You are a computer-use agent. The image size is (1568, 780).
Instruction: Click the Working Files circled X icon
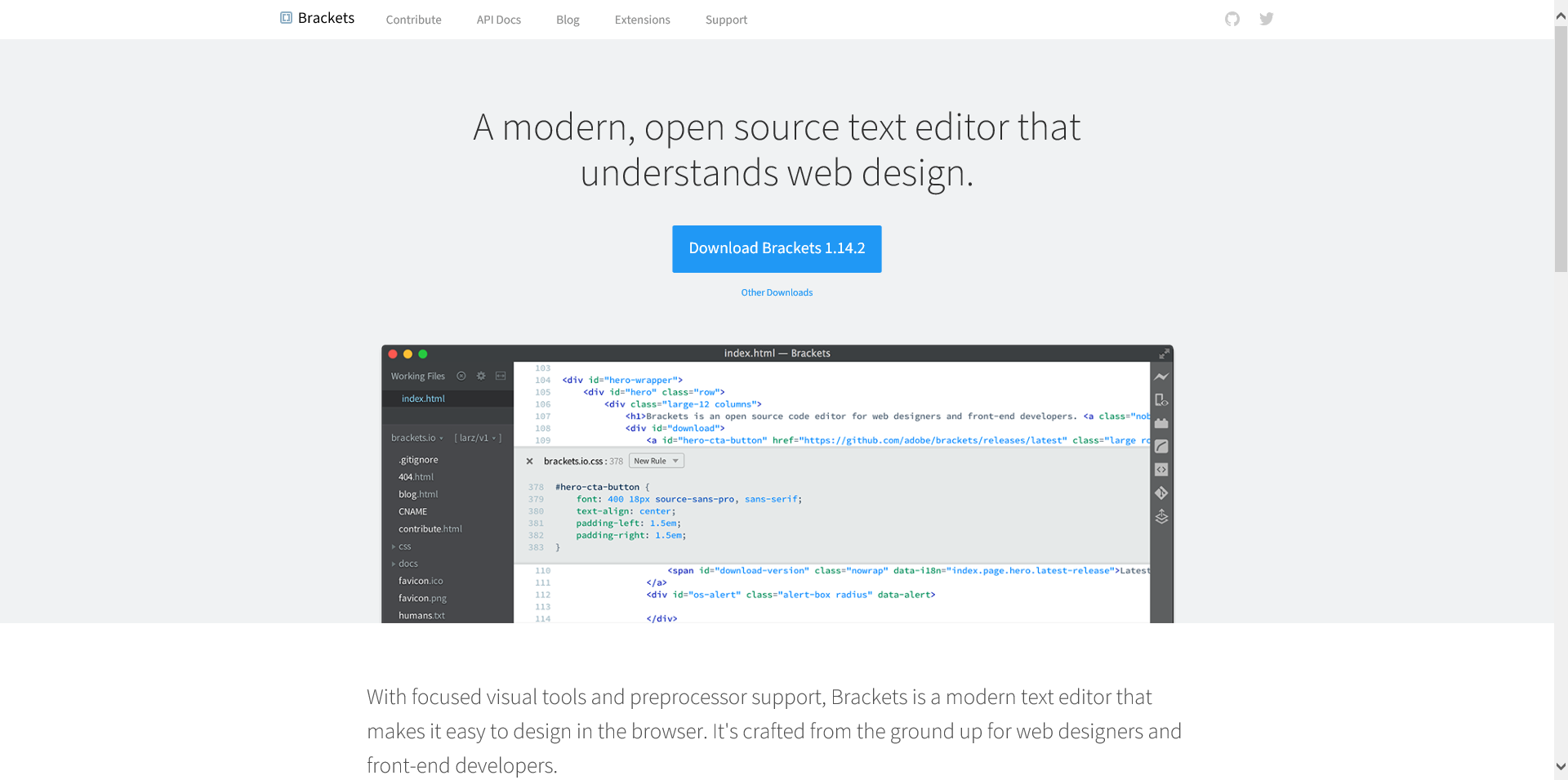click(x=461, y=376)
